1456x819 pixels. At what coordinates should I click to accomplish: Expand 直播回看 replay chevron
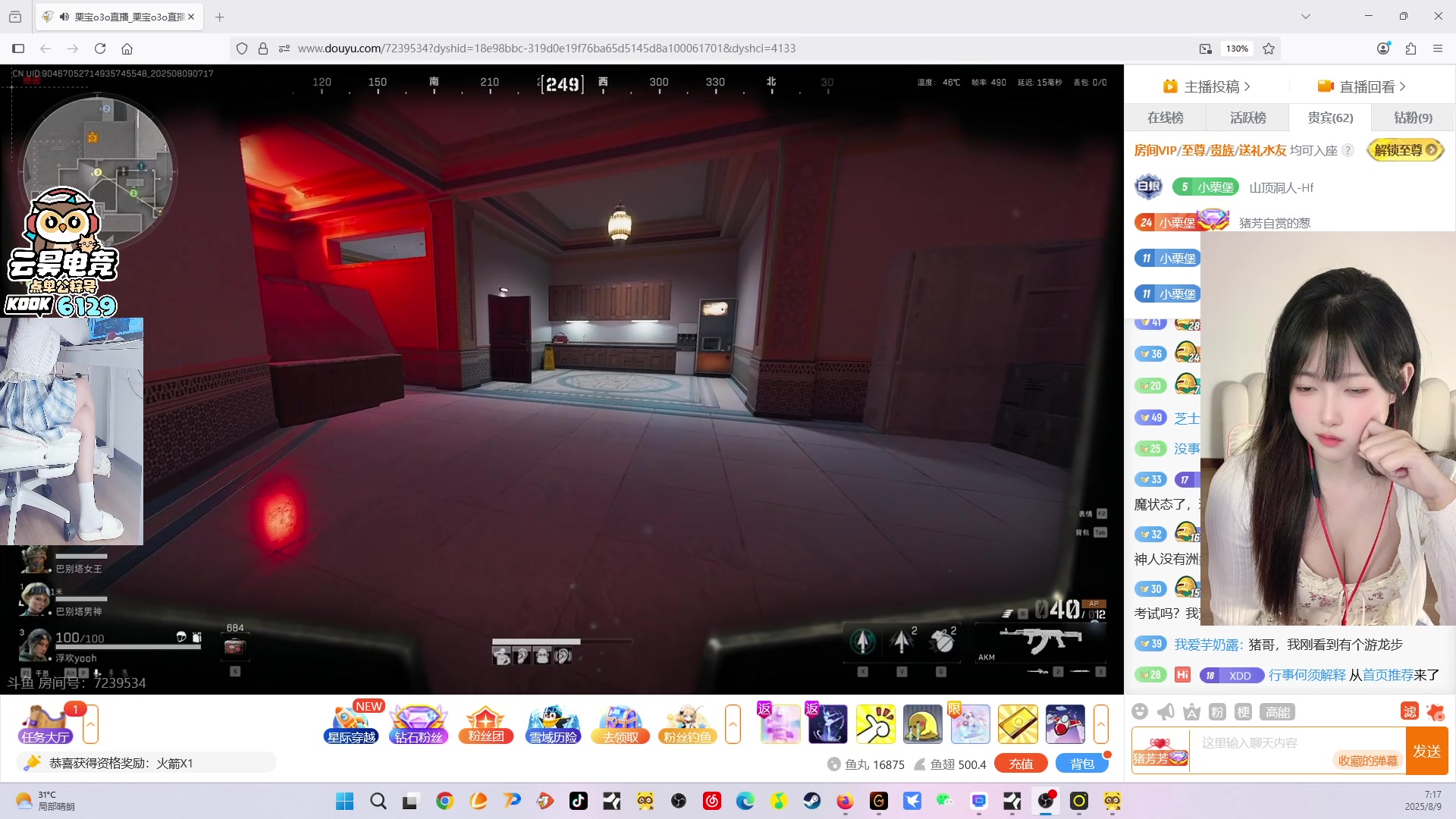[1402, 86]
